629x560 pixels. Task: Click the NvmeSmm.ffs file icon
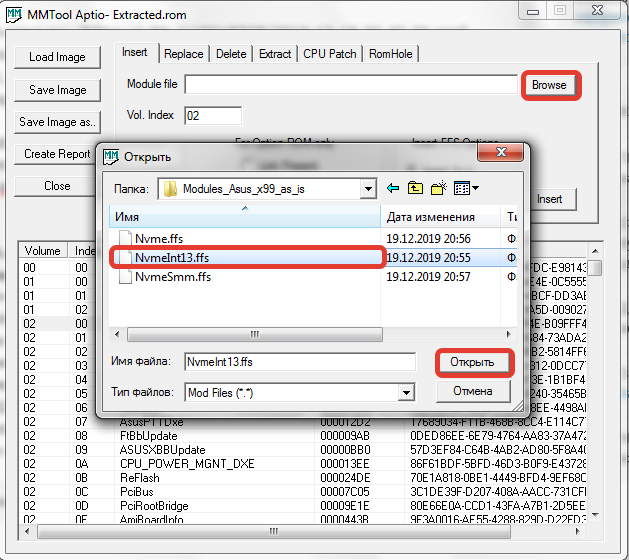(125, 276)
